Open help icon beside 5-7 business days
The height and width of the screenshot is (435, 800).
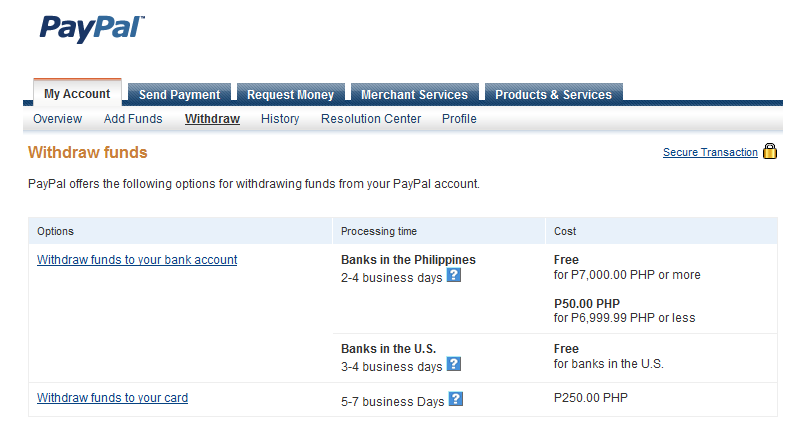456,399
